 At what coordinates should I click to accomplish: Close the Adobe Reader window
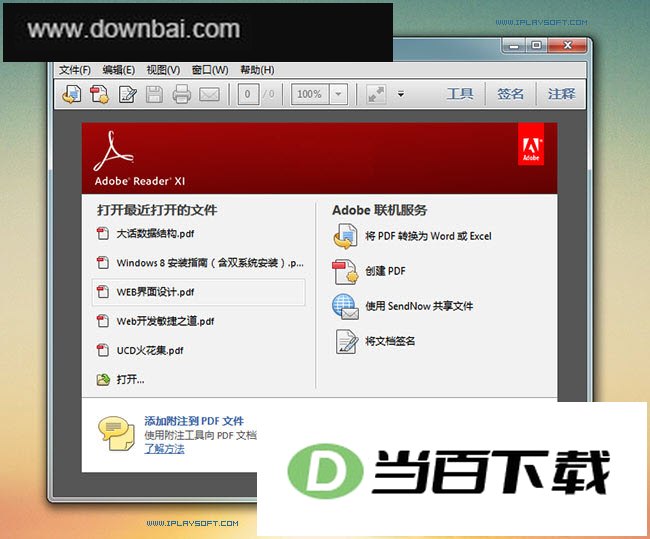[568, 45]
